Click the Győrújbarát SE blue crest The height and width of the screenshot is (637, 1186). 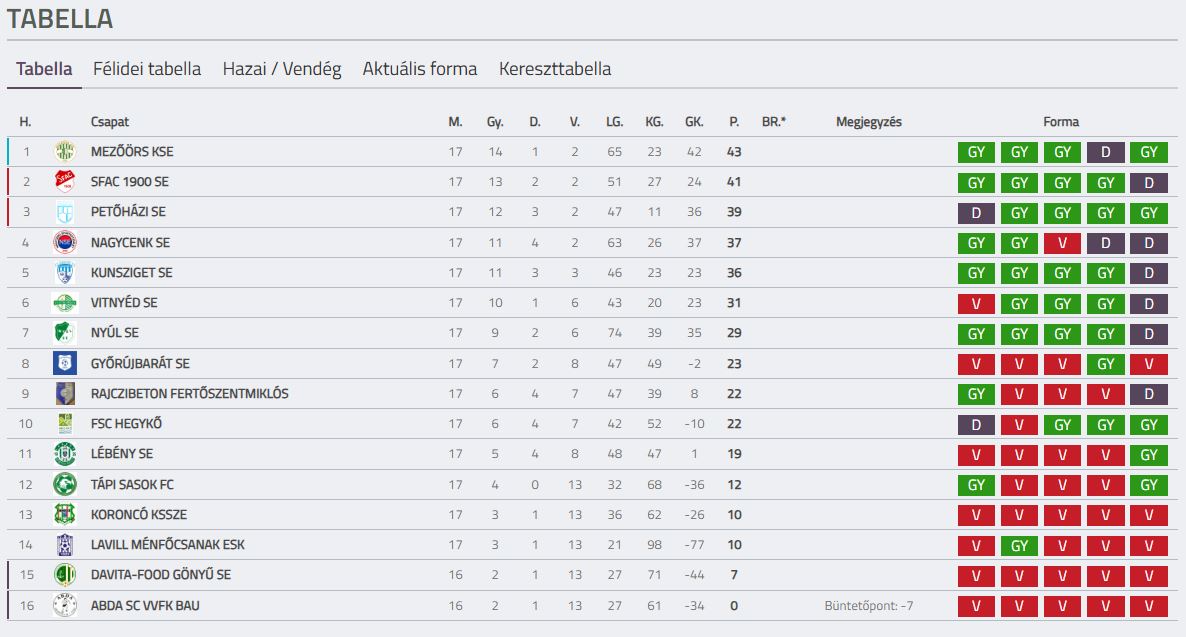pyautogui.click(x=65, y=363)
